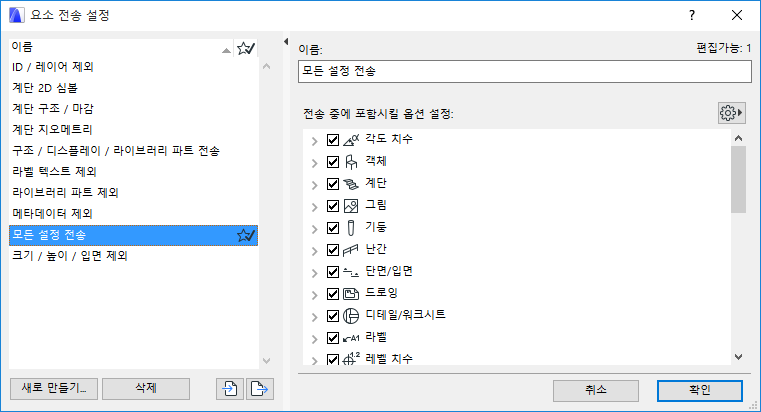Collapse left panel with the black arrow
This screenshot has height=412, width=761.
(x=286, y=42)
